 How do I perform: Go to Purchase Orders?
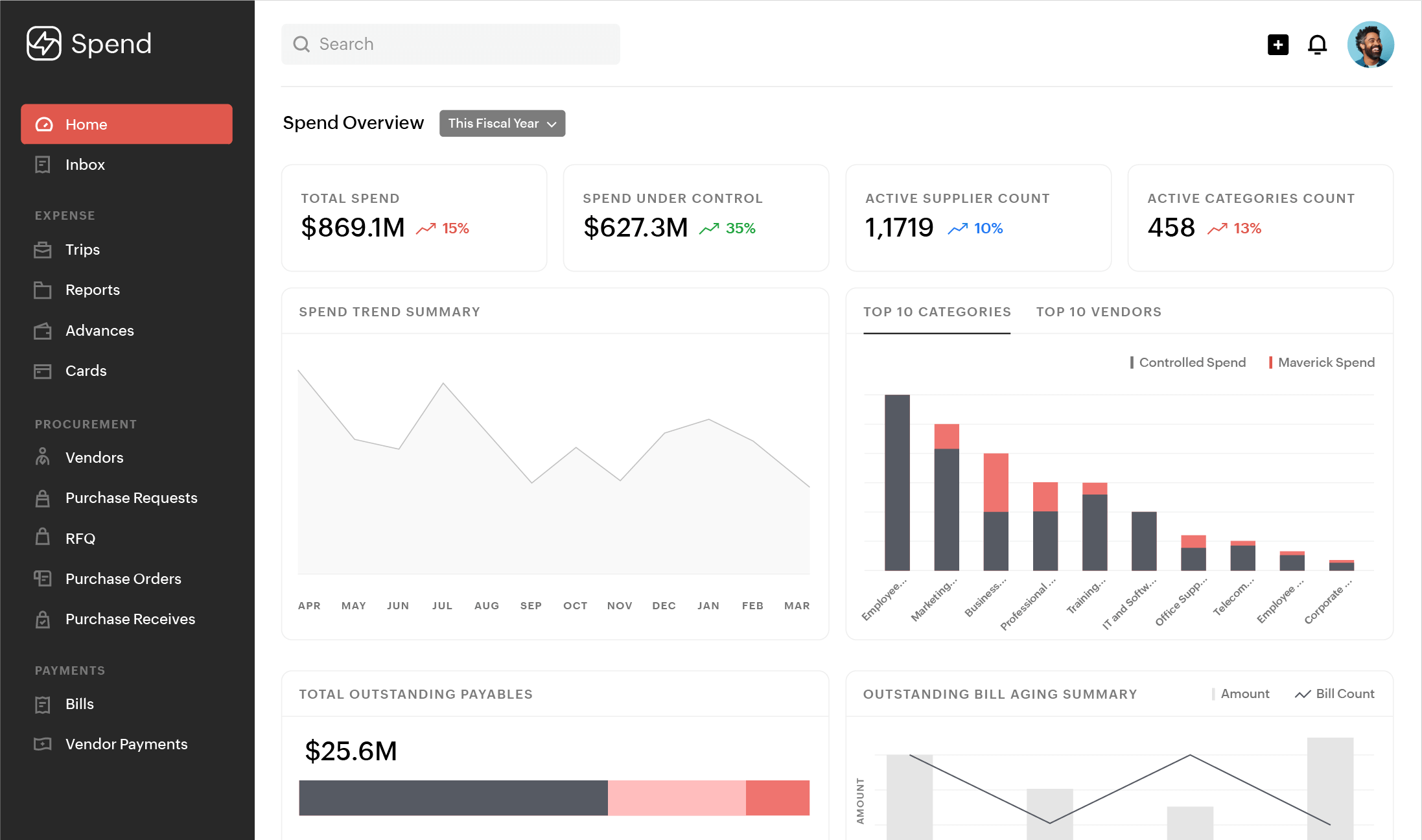click(x=123, y=579)
